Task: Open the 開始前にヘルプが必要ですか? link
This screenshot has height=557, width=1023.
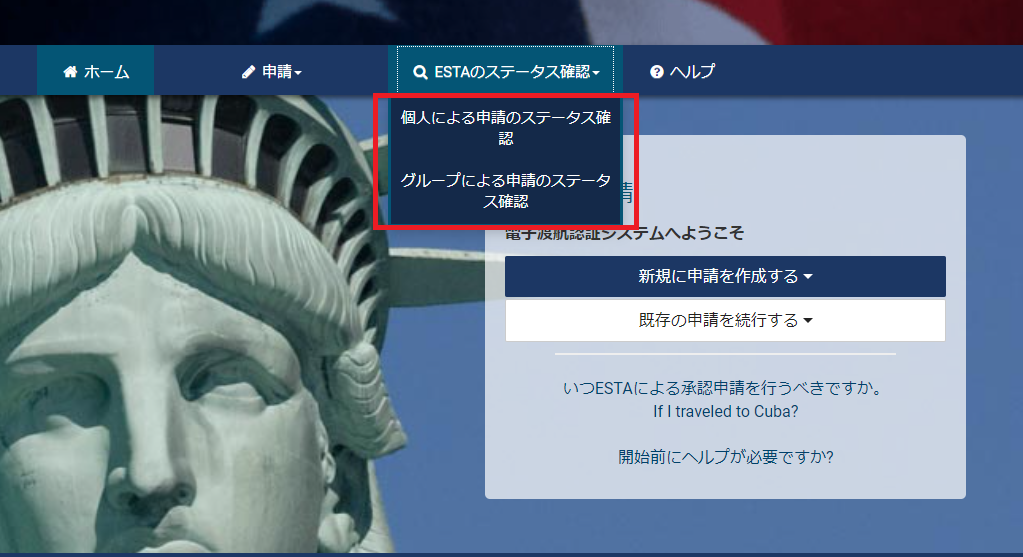Action: [725, 457]
